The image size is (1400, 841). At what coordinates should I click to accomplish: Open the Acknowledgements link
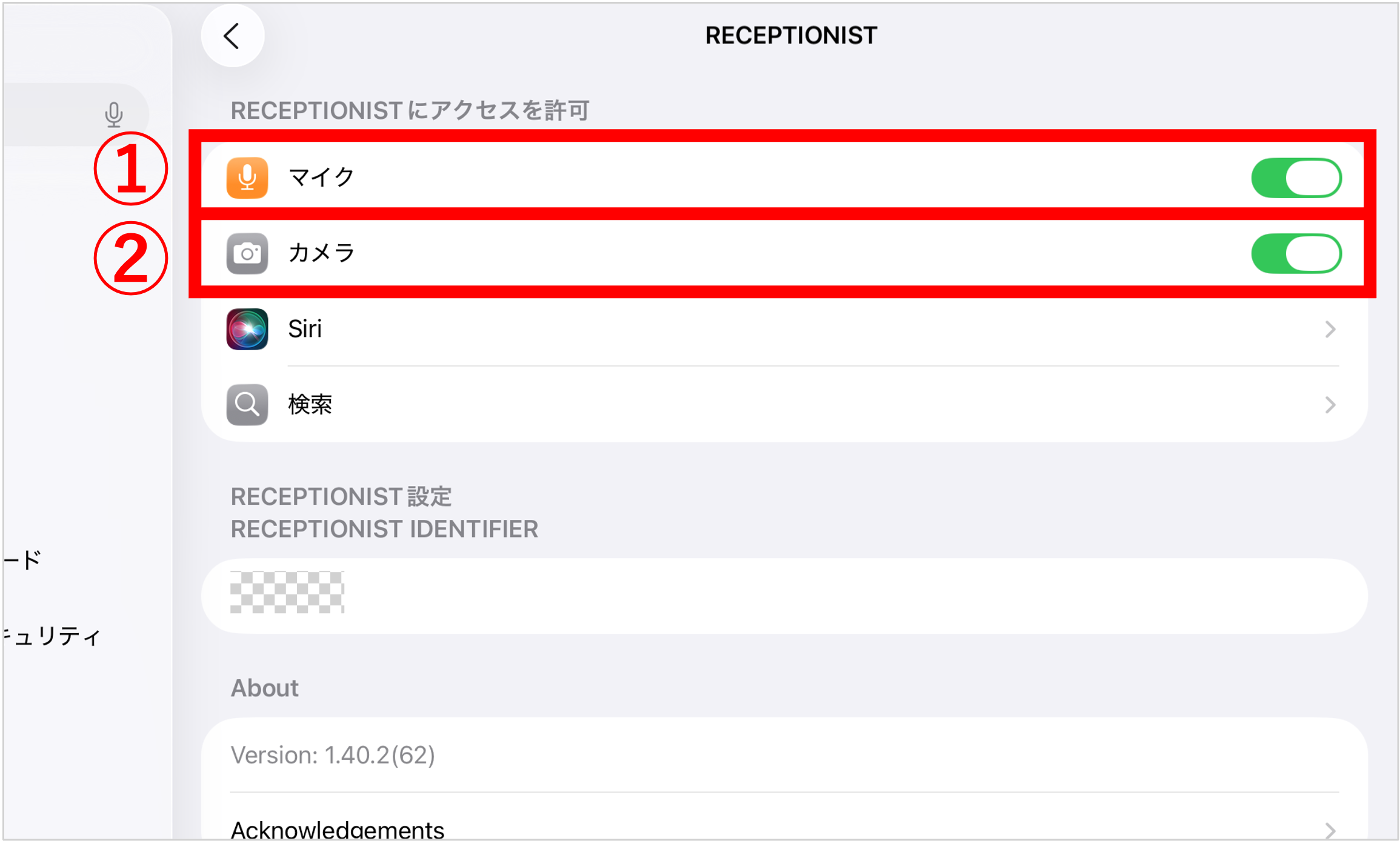pyautogui.click(x=338, y=829)
